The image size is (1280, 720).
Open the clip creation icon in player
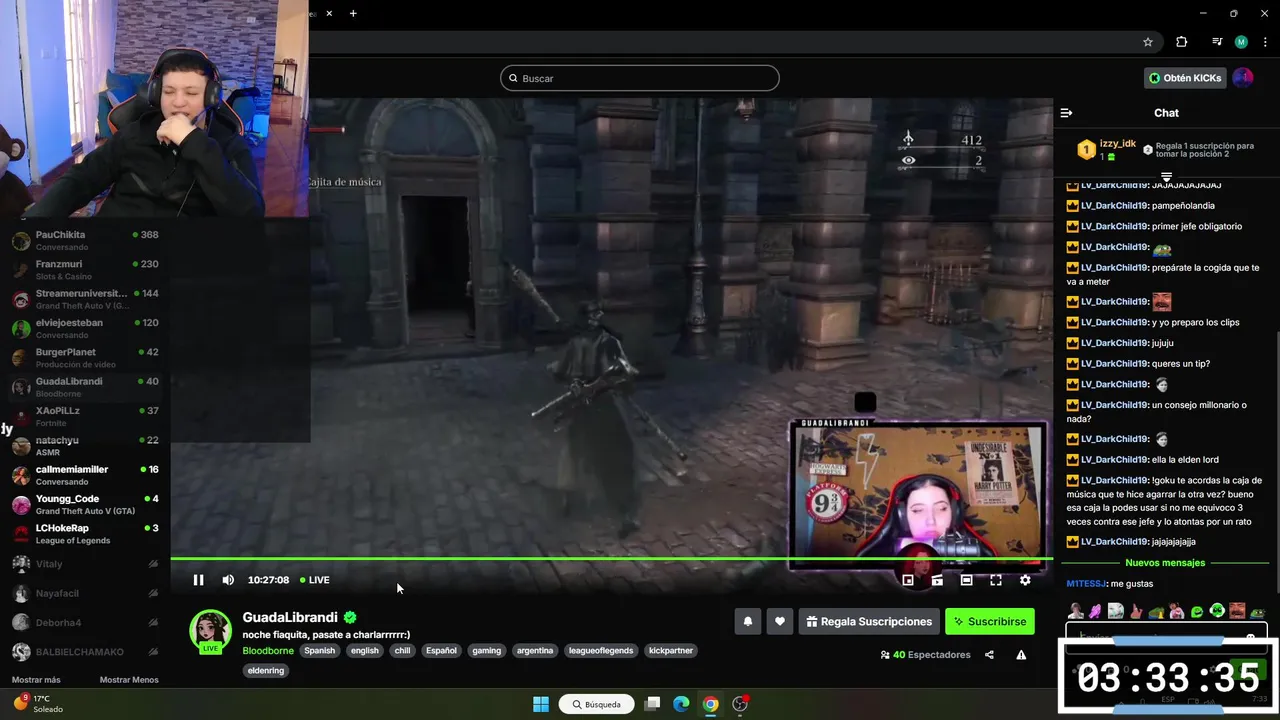pos(937,580)
